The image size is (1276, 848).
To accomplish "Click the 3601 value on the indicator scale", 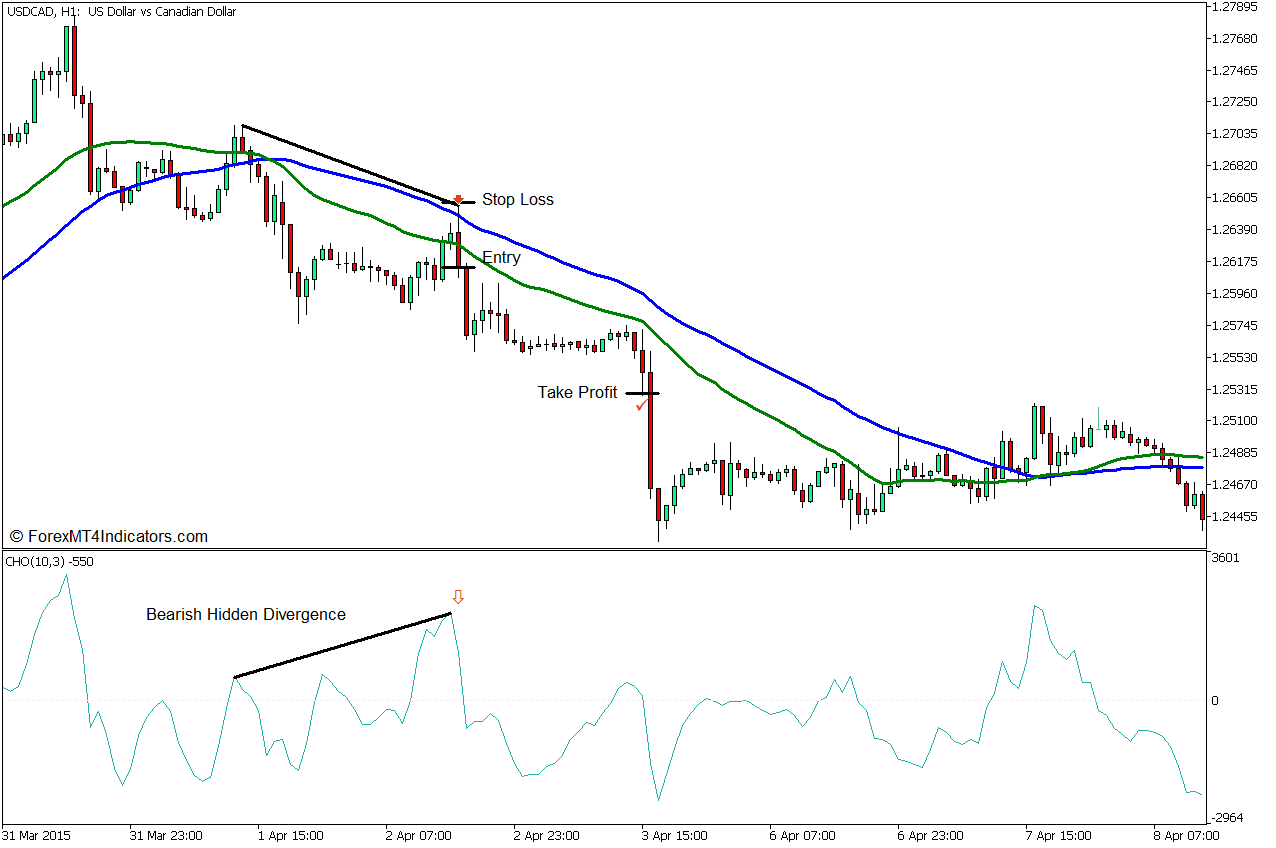I will pyautogui.click(x=1225, y=558).
